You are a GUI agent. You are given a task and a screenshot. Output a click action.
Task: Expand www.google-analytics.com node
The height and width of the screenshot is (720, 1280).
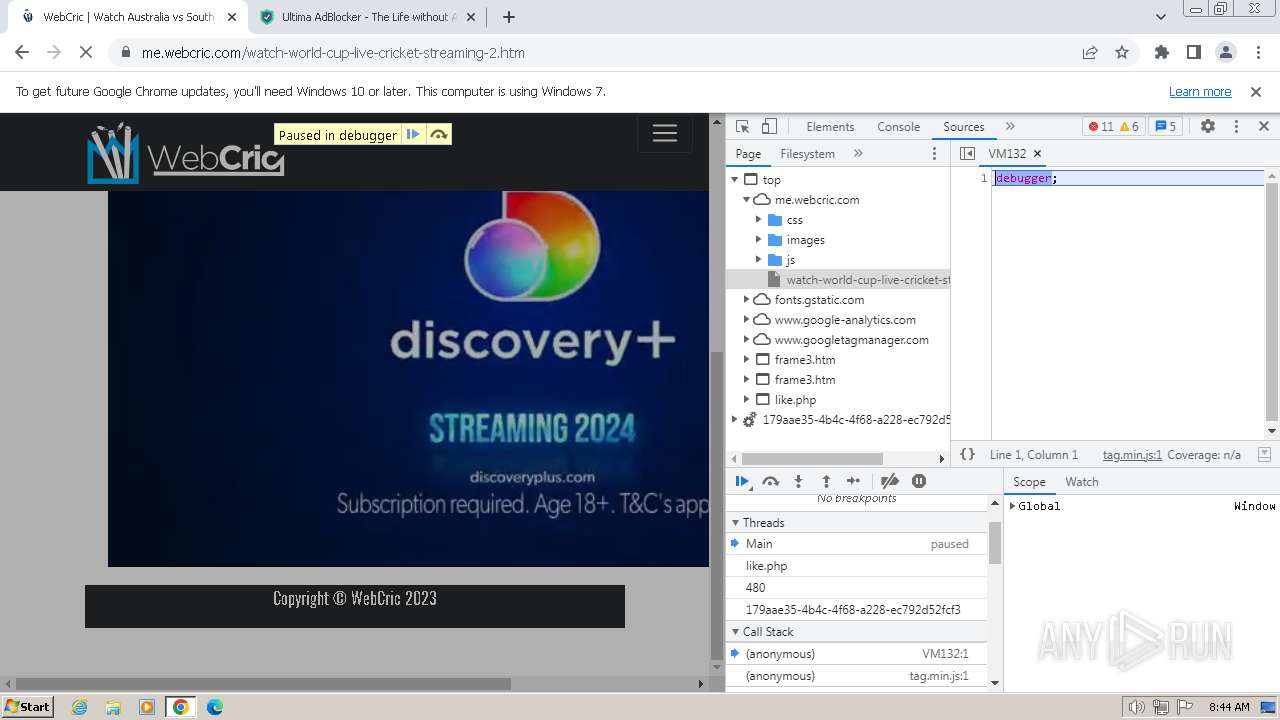coord(746,320)
